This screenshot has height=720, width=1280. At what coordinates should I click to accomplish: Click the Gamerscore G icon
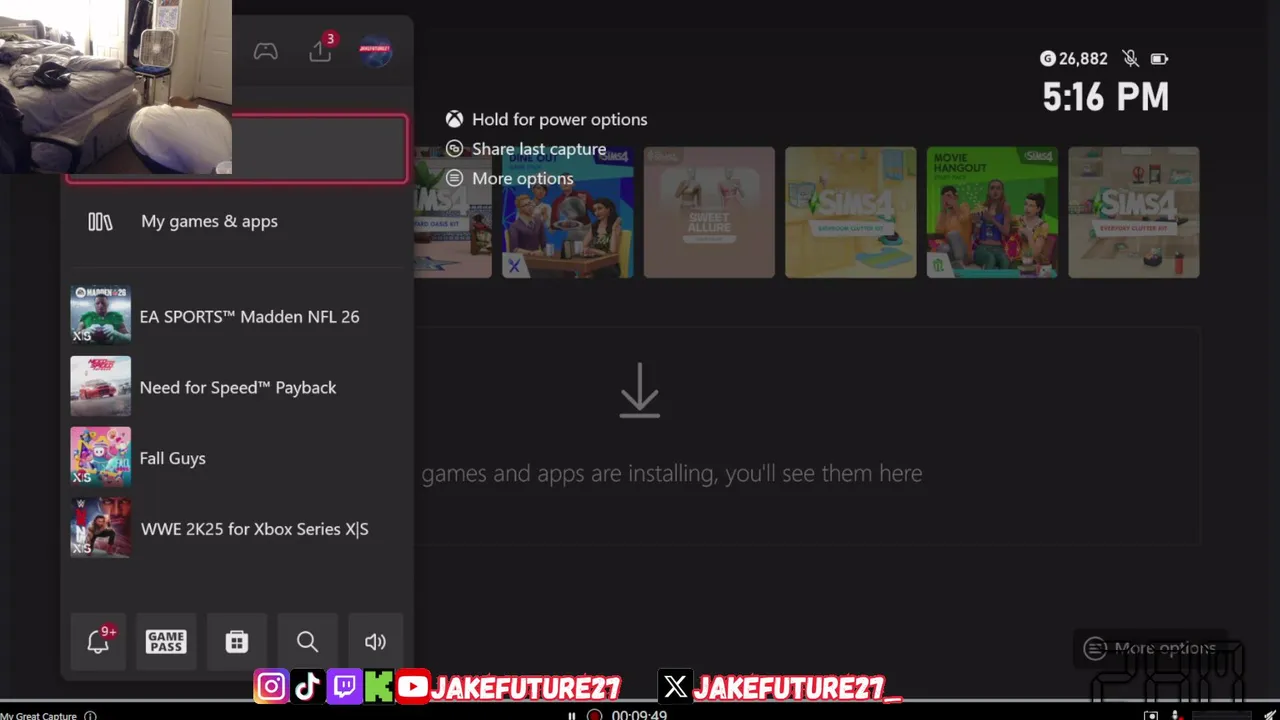pyautogui.click(x=1047, y=59)
